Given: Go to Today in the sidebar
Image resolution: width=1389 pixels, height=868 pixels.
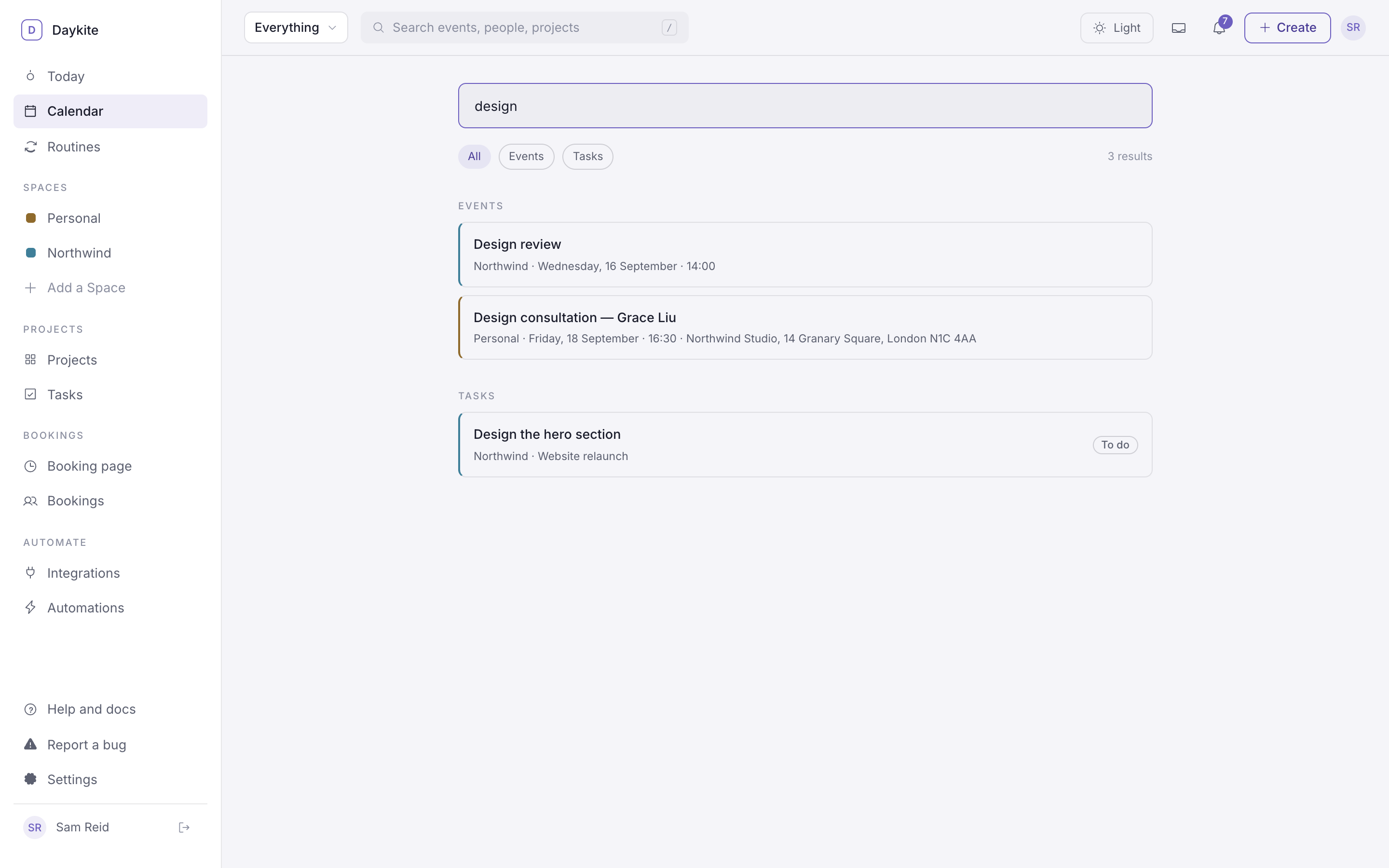Looking at the screenshot, I should [110, 76].
